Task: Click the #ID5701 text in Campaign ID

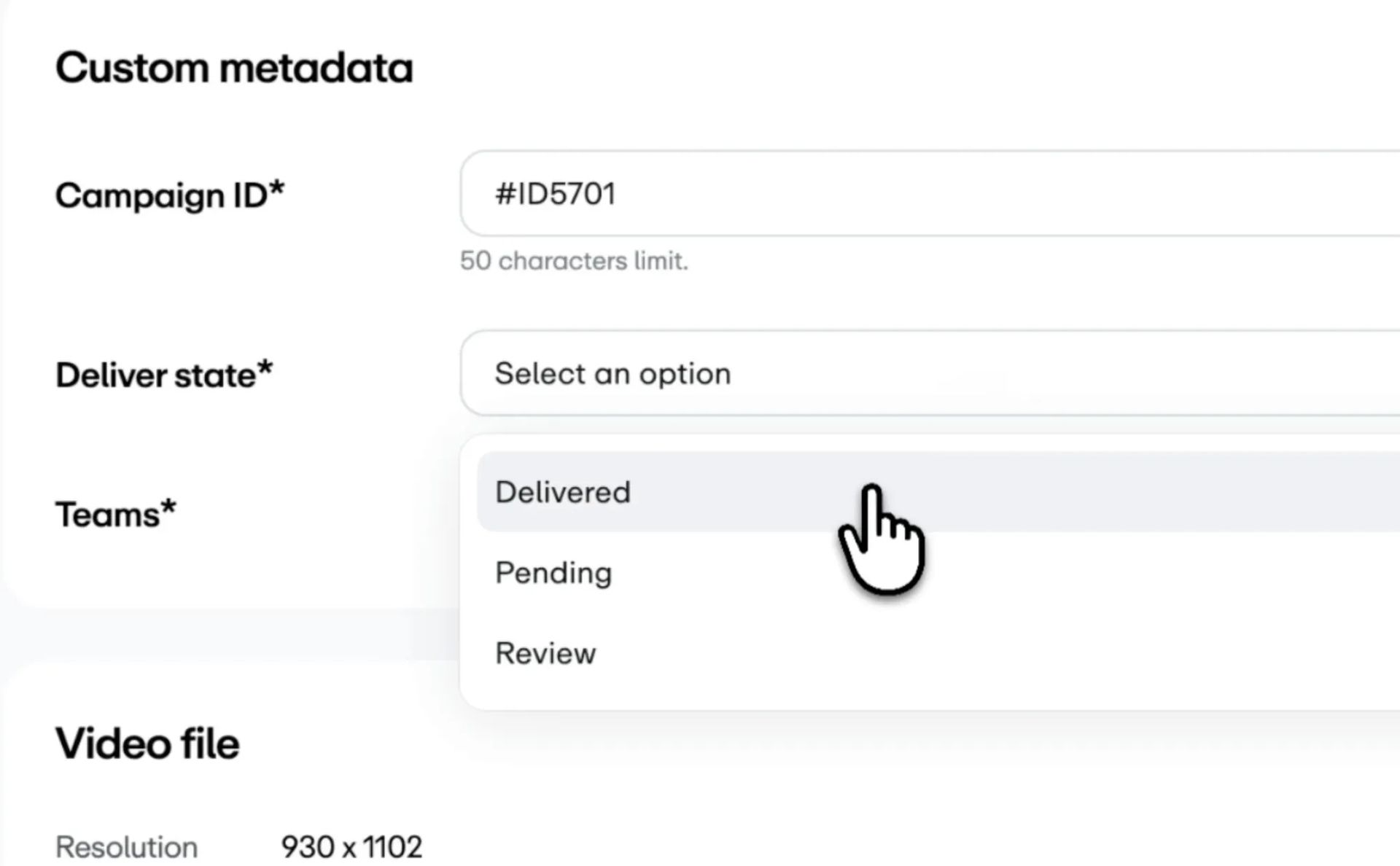Action: click(x=555, y=194)
